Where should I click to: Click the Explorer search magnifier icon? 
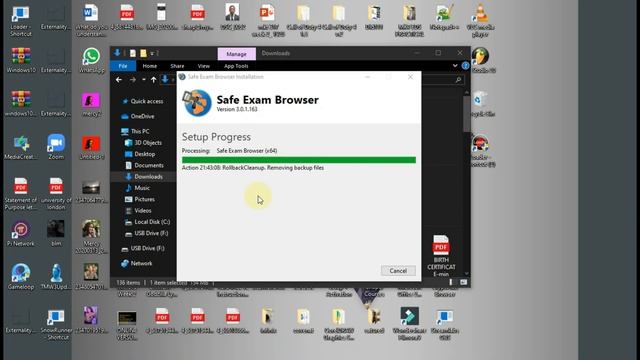(x=458, y=80)
